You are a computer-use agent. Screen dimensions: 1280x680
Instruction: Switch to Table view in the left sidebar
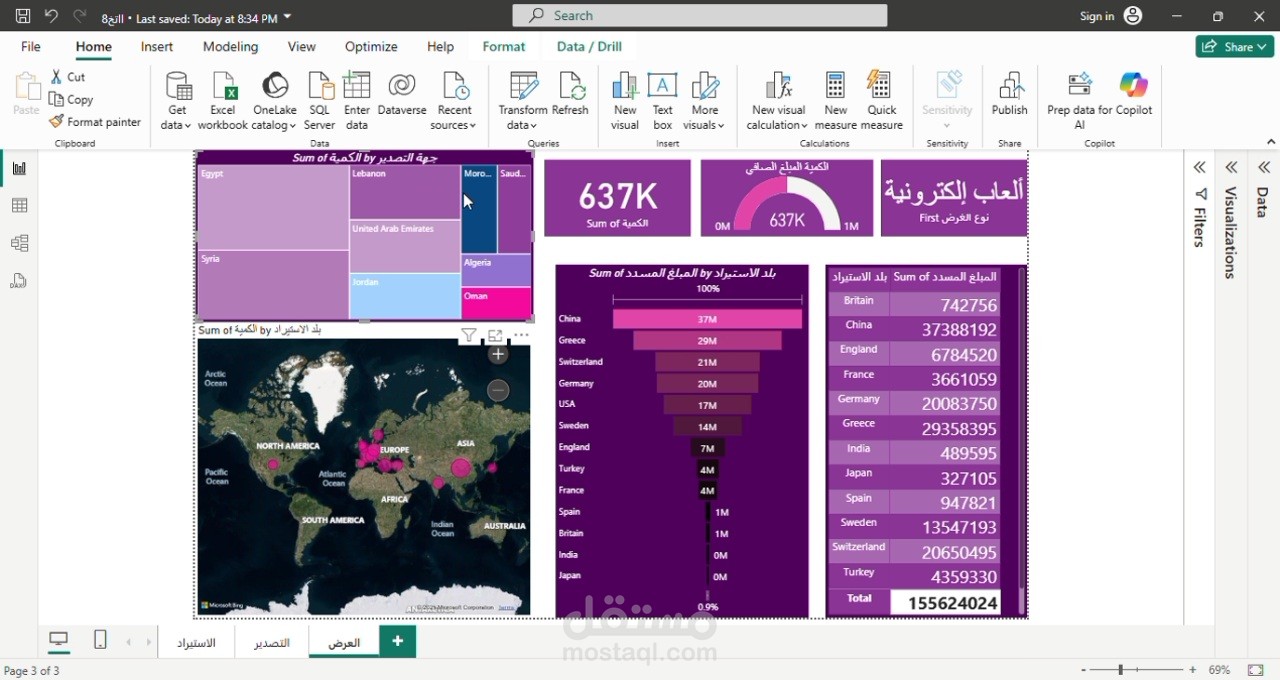(18, 205)
